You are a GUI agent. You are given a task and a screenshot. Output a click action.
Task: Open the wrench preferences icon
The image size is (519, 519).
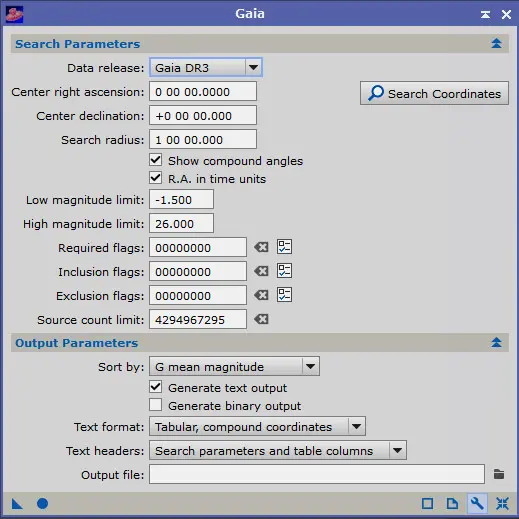tap(477, 503)
